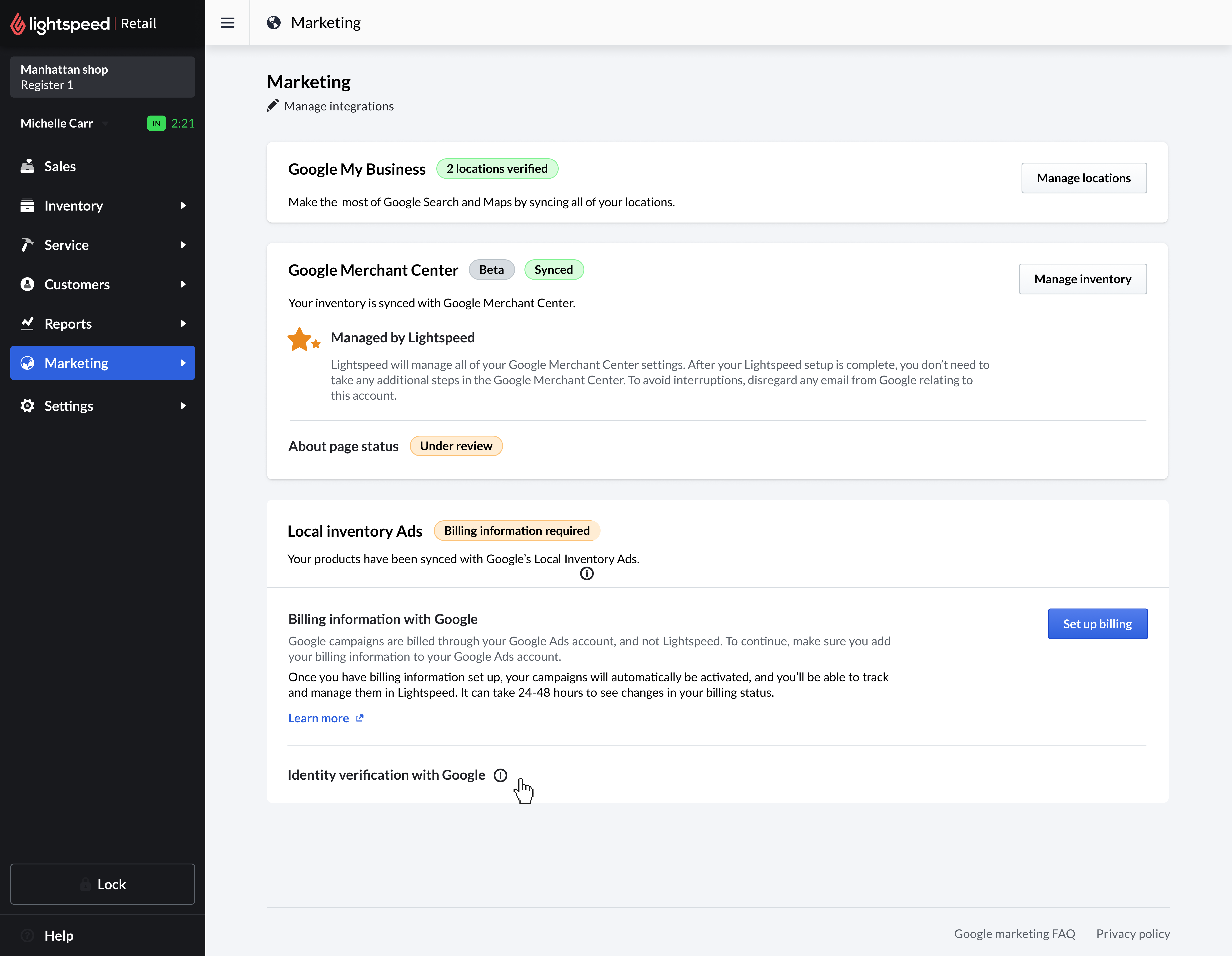Open Reports menu item

(x=103, y=323)
